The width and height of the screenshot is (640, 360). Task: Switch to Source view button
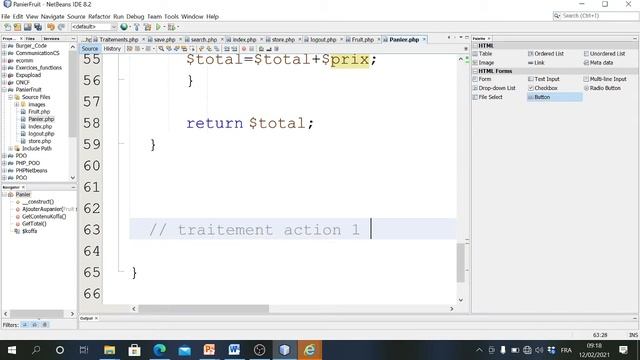[90, 49]
